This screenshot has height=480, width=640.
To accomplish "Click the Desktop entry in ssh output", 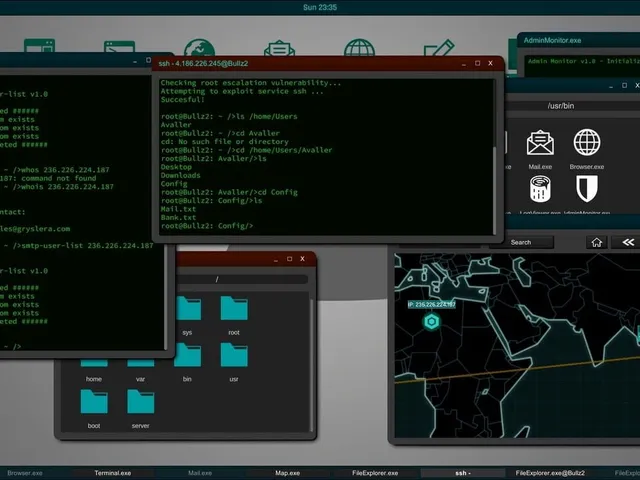I will [x=176, y=167].
